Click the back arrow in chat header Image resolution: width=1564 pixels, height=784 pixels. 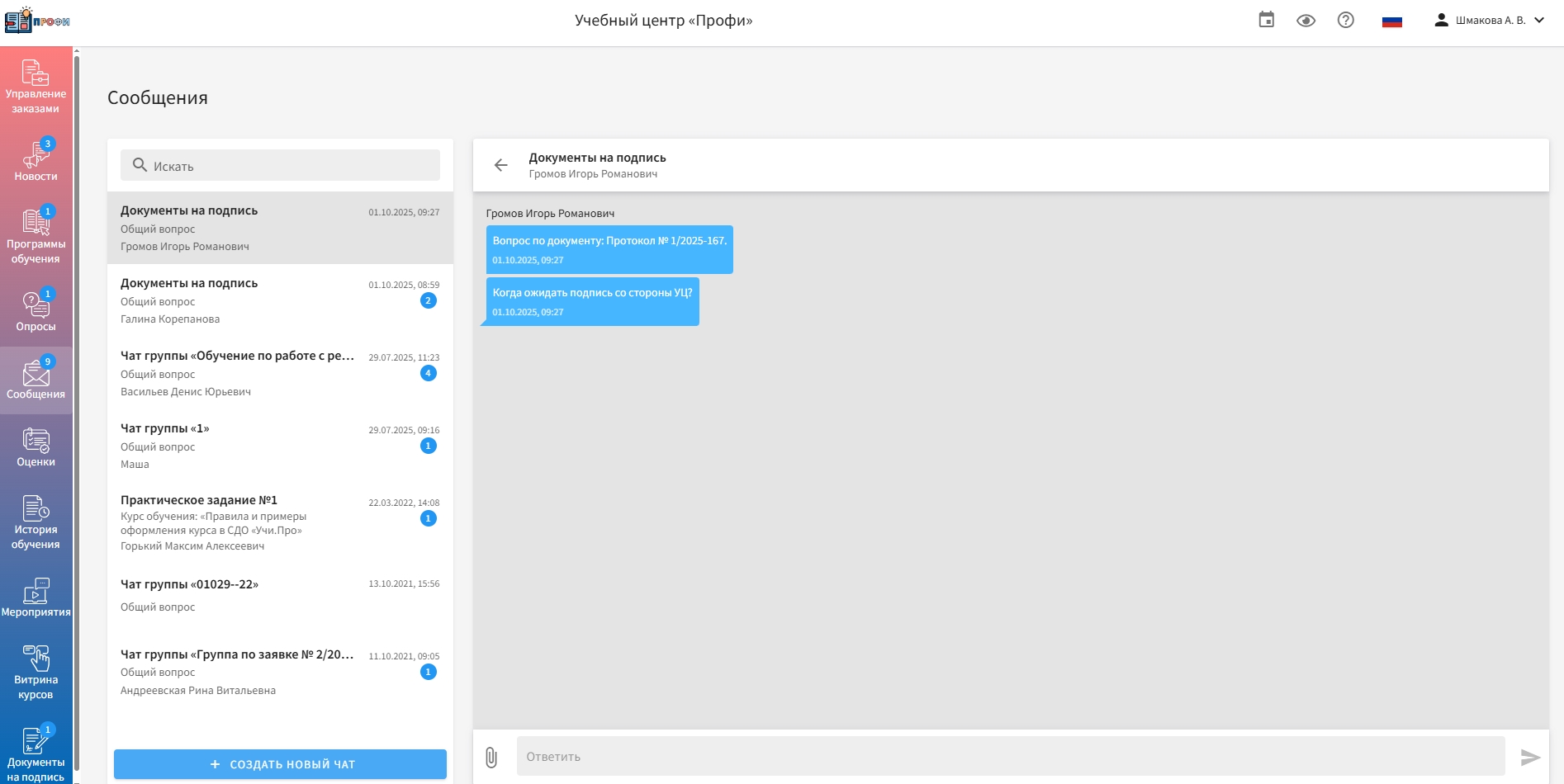tap(500, 165)
